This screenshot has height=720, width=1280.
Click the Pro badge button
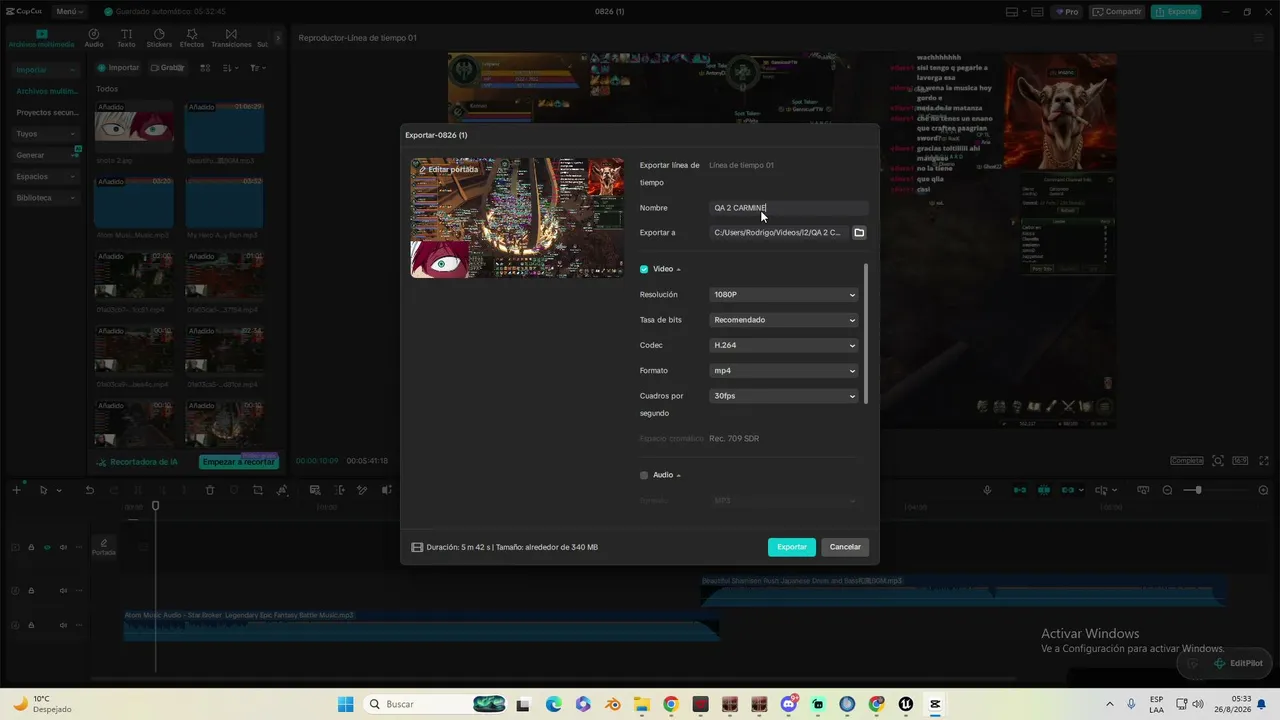coord(1067,12)
